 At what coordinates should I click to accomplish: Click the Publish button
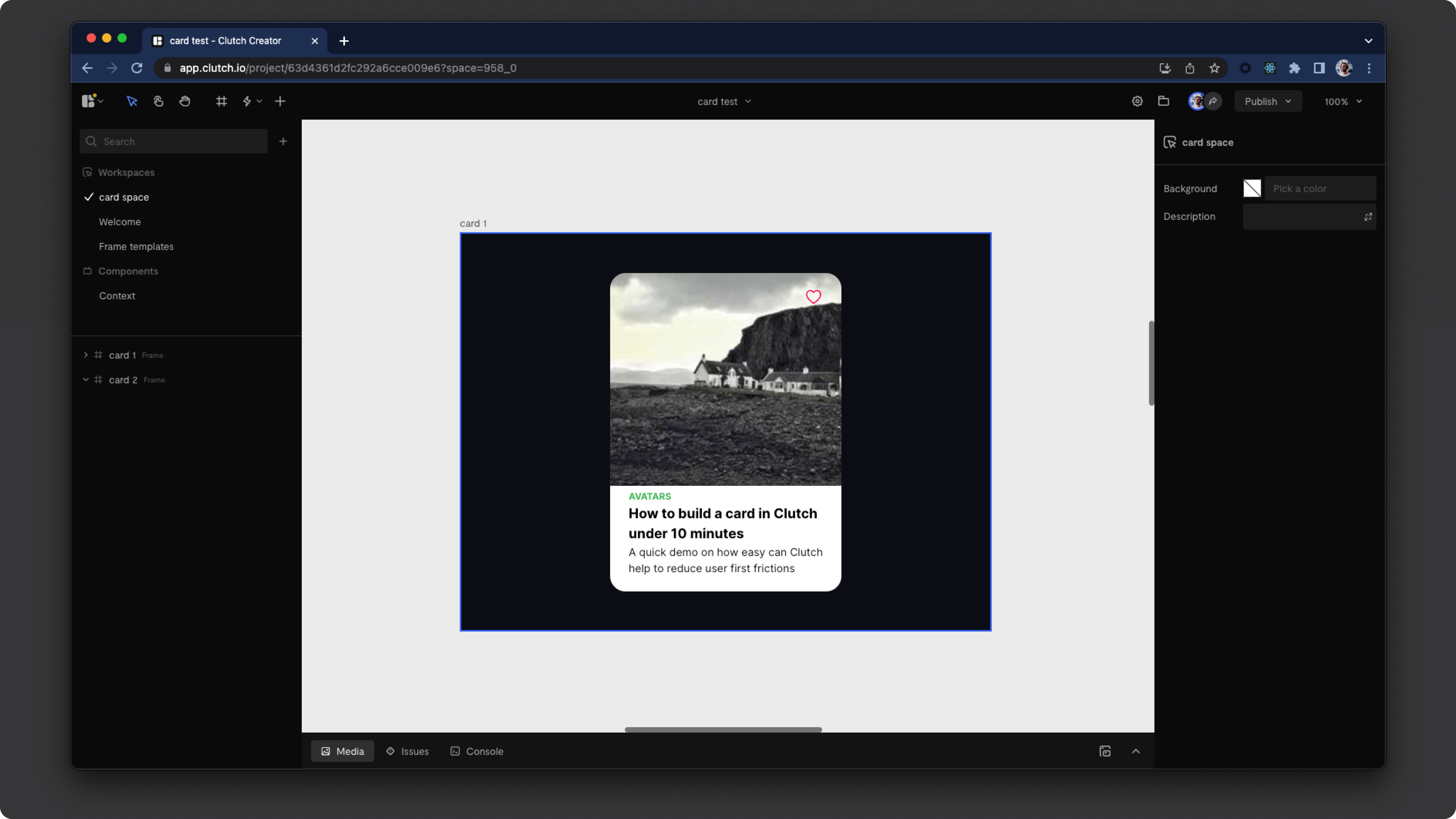click(1267, 102)
